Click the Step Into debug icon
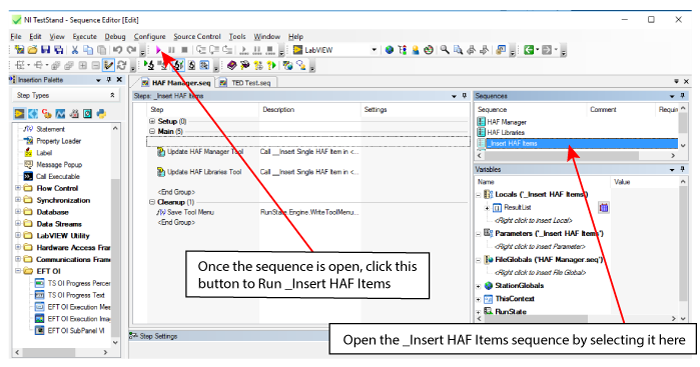Viewport: 700px width, 367px height. (201, 50)
